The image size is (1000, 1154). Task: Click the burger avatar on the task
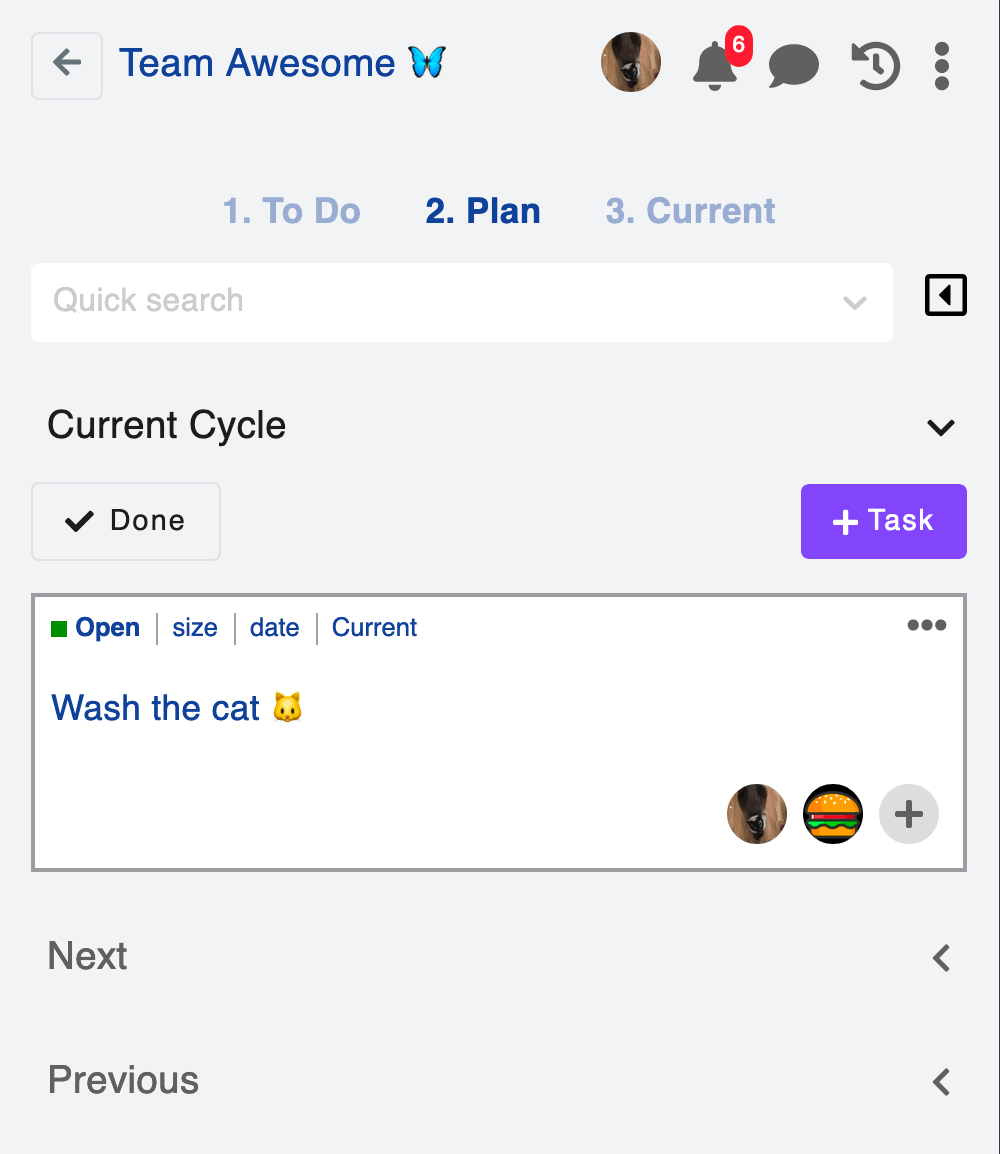point(833,814)
